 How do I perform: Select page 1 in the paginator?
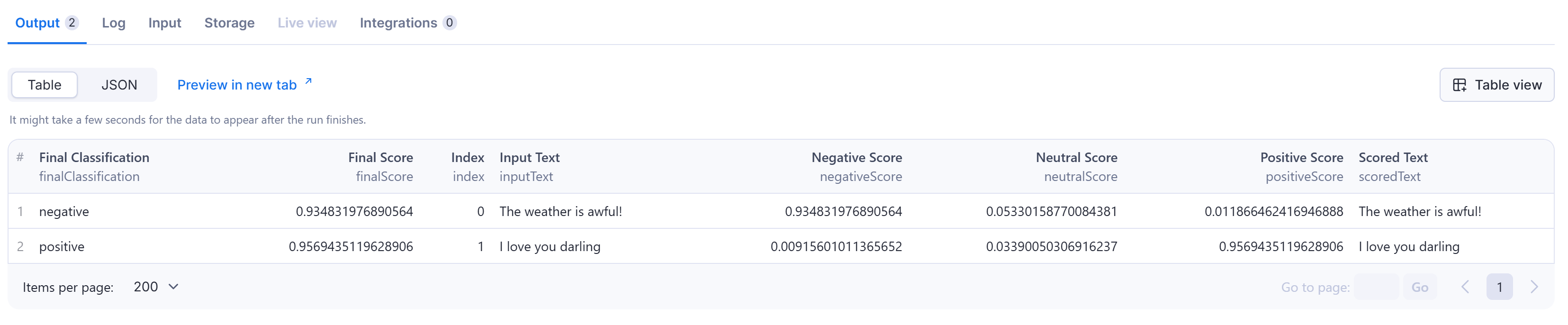(x=1500, y=286)
